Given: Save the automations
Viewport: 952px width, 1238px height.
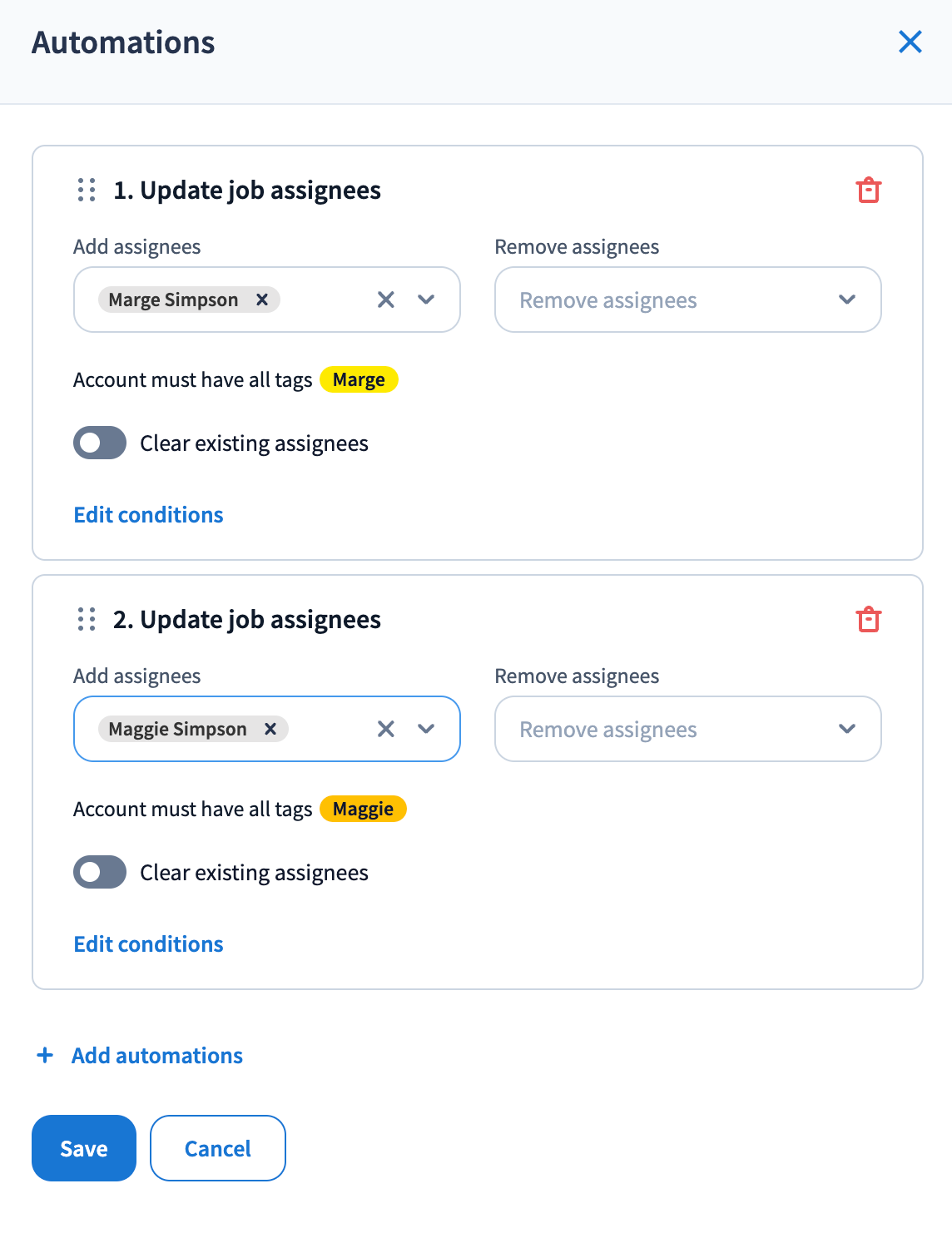Looking at the screenshot, I should click(x=84, y=1148).
